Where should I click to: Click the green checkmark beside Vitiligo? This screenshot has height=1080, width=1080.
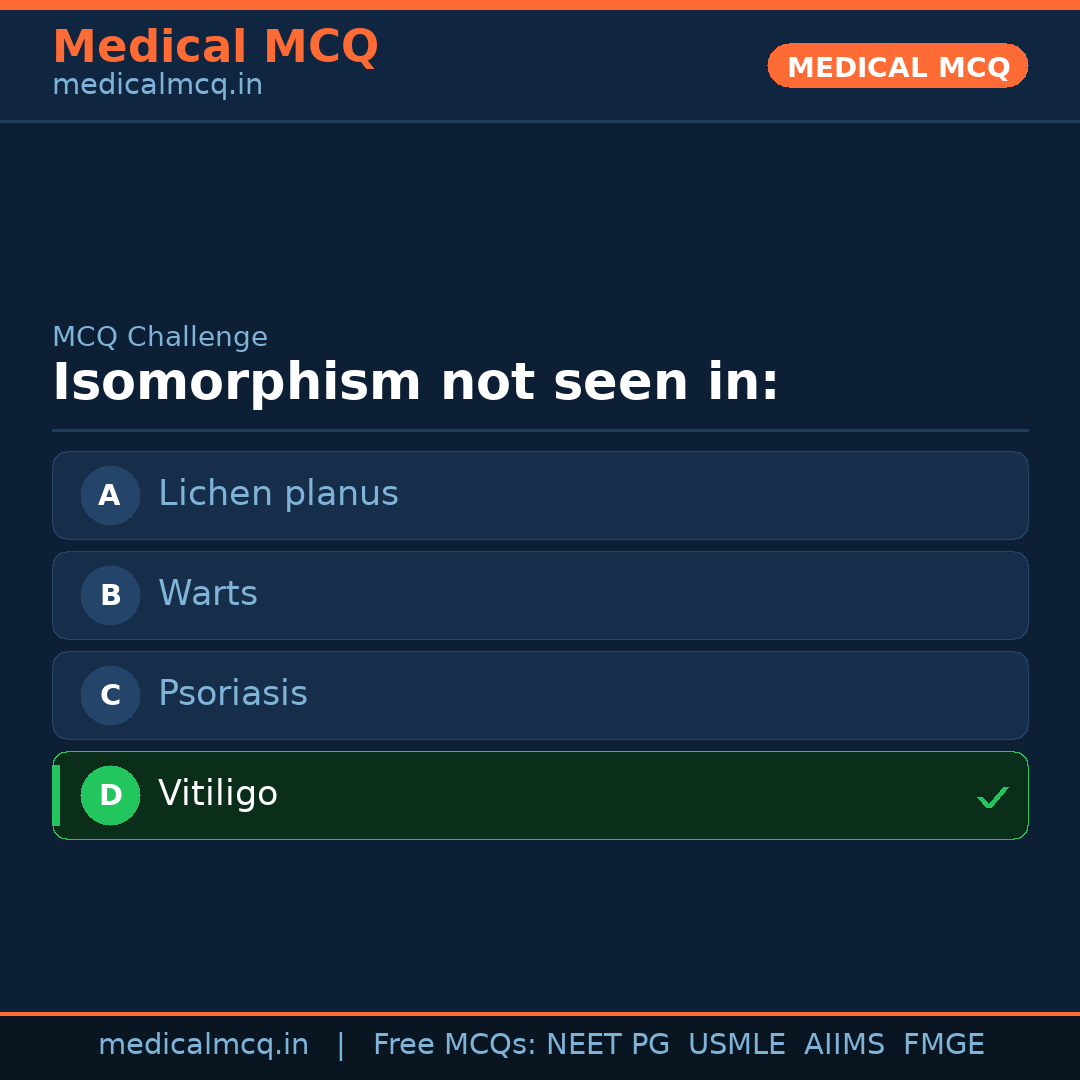[992, 797]
